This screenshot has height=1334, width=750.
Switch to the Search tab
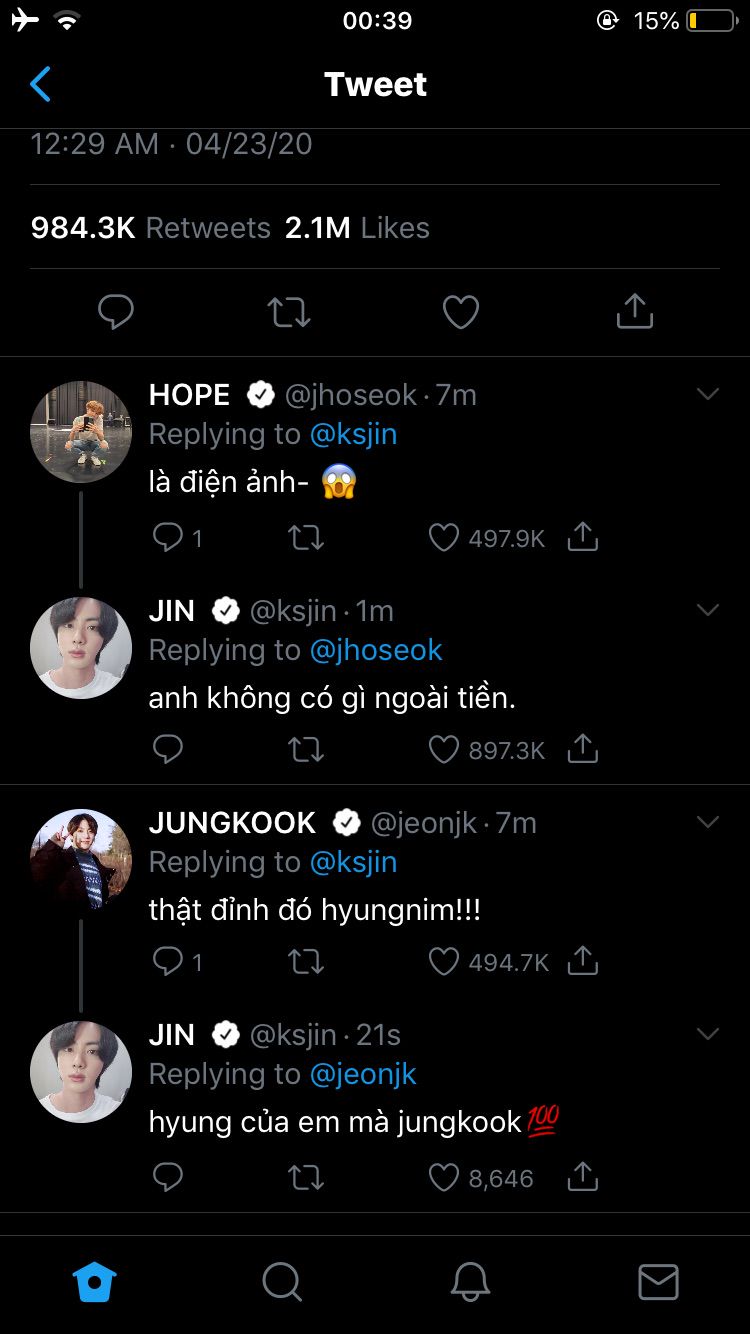click(282, 1281)
